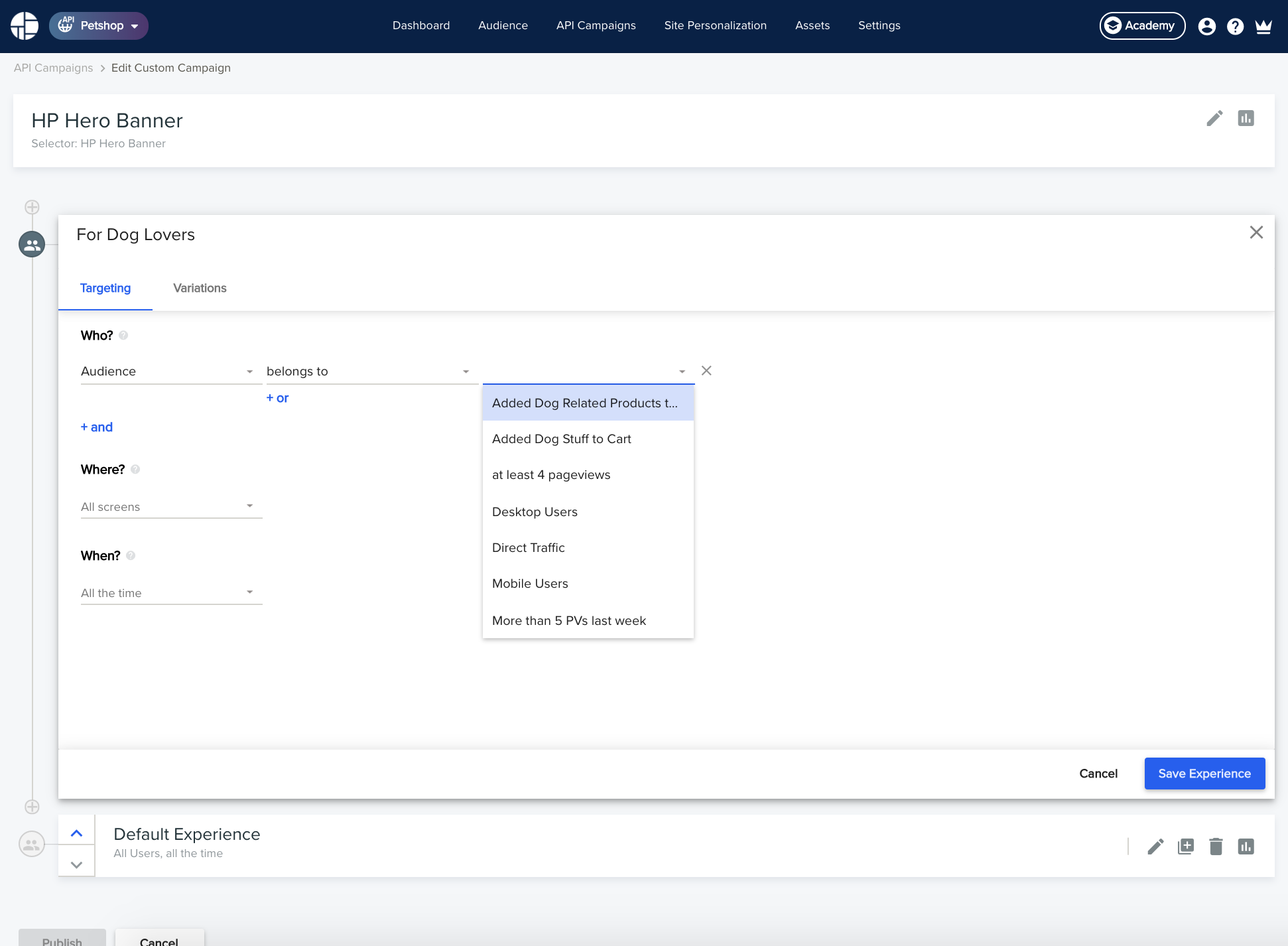This screenshot has height=946, width=1288.
Task: Add an '+ or' condition
Action: (277, 398)
